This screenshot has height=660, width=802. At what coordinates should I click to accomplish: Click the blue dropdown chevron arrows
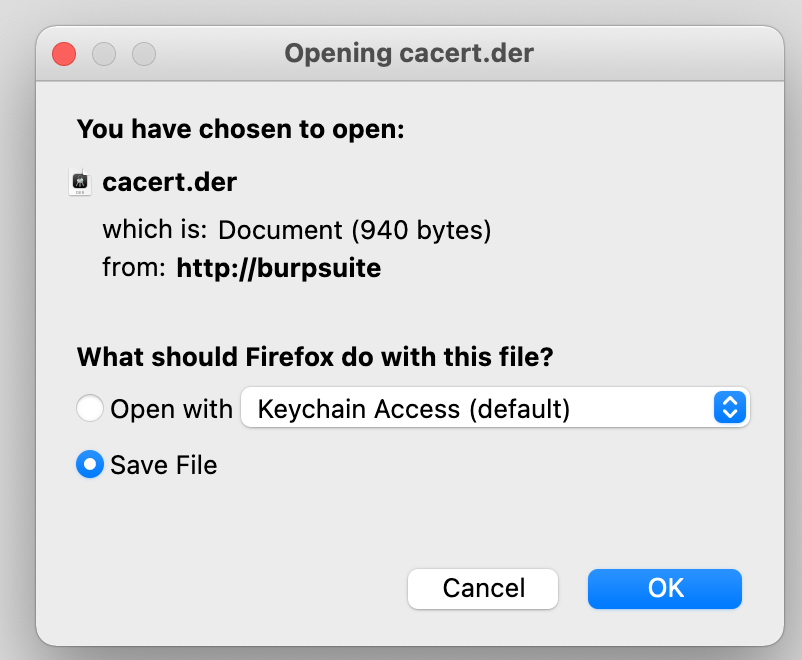coord(730,408)
